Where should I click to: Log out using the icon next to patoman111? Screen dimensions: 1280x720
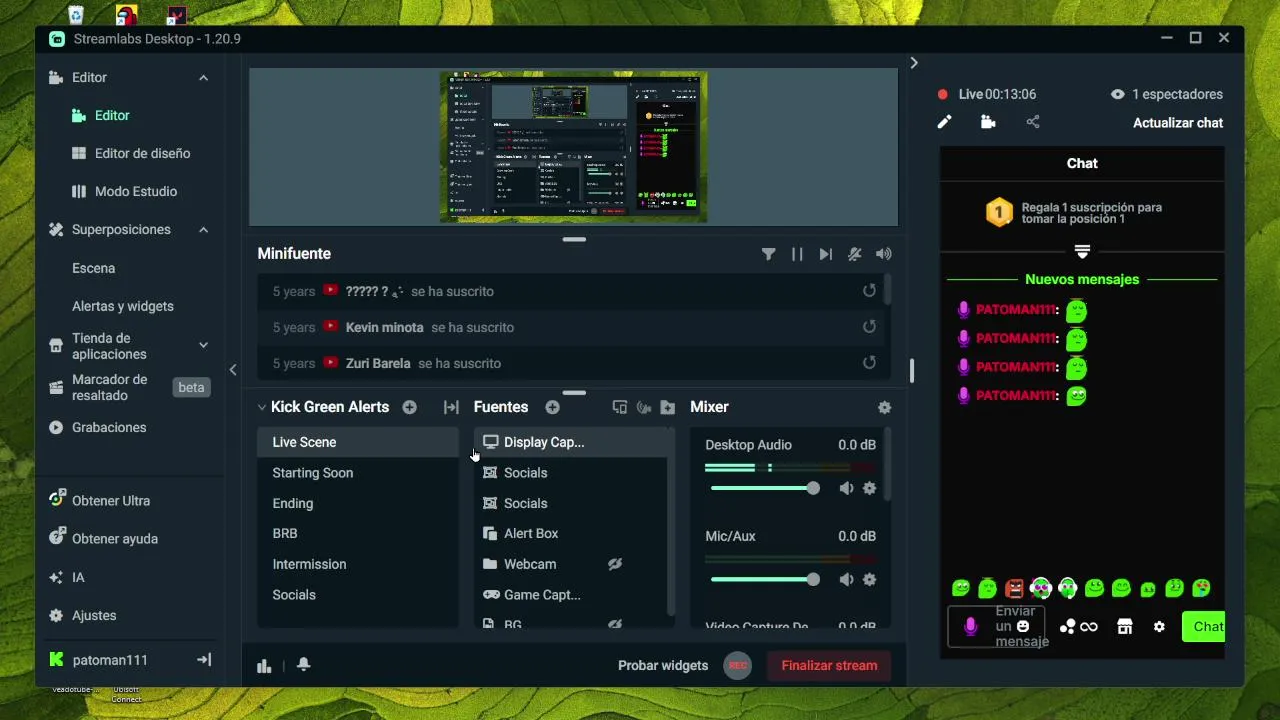click(204, 660)
